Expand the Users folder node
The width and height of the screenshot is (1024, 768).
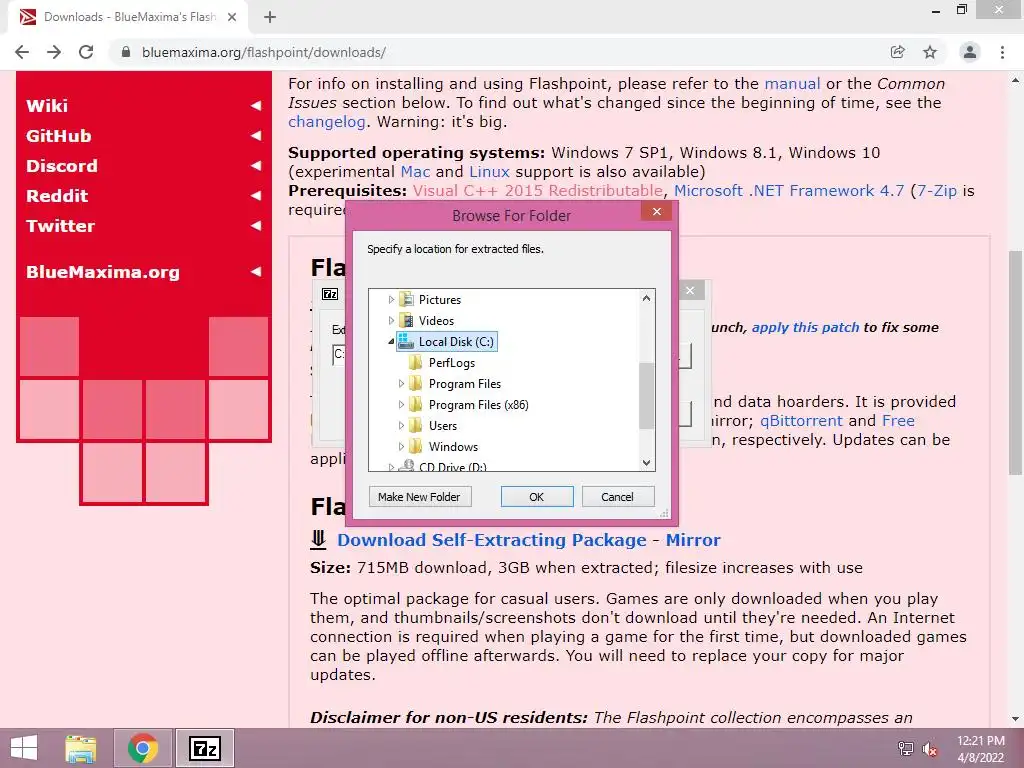401,425
